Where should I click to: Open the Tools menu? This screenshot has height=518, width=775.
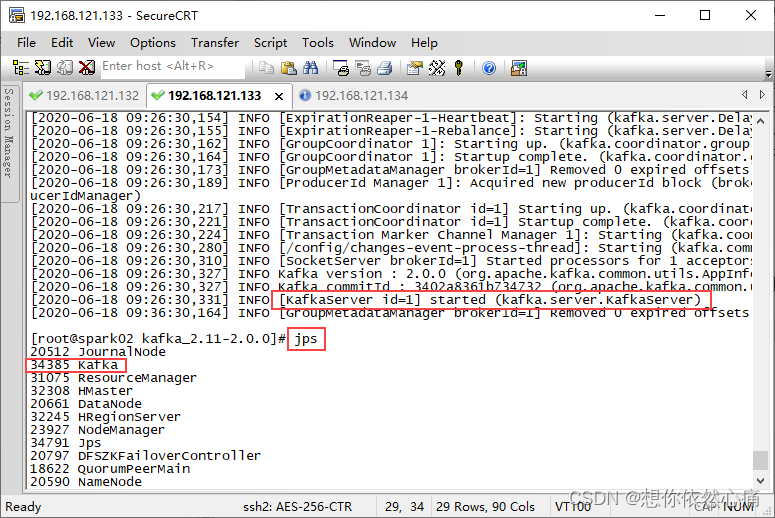(x=318, y=43)
